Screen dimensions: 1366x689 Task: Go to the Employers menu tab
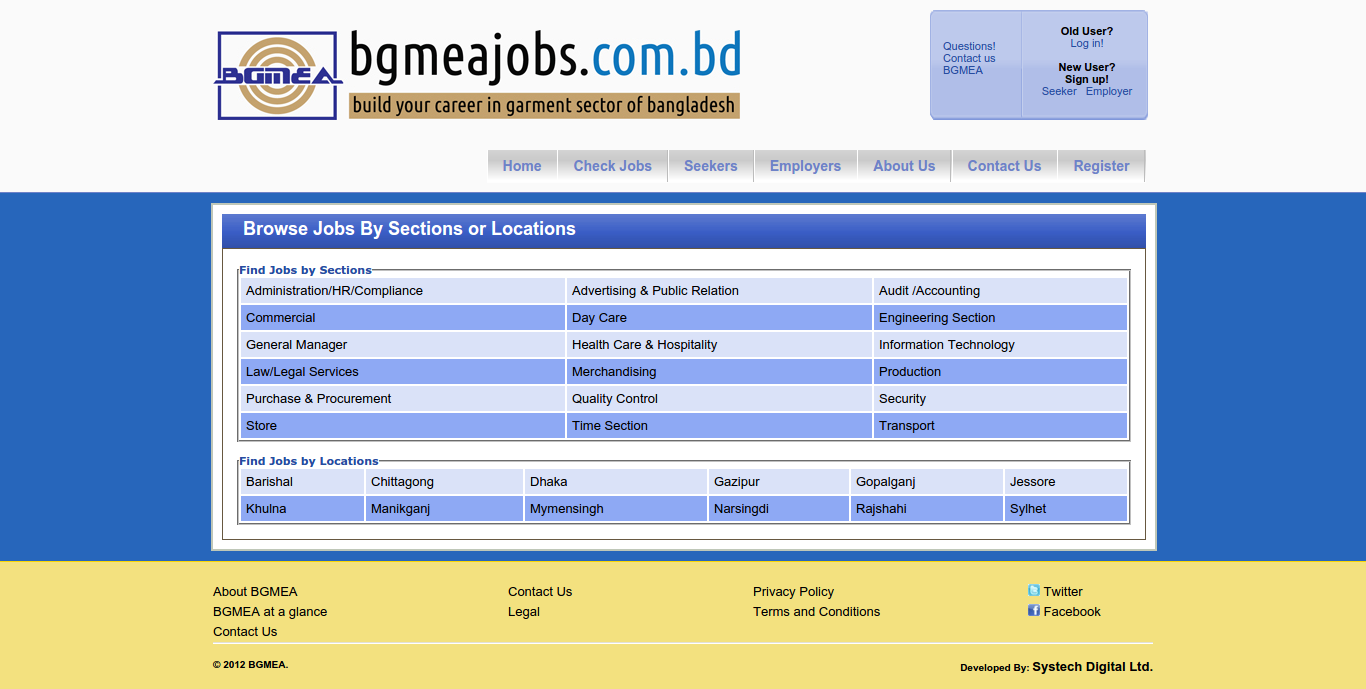pos(805,166)
